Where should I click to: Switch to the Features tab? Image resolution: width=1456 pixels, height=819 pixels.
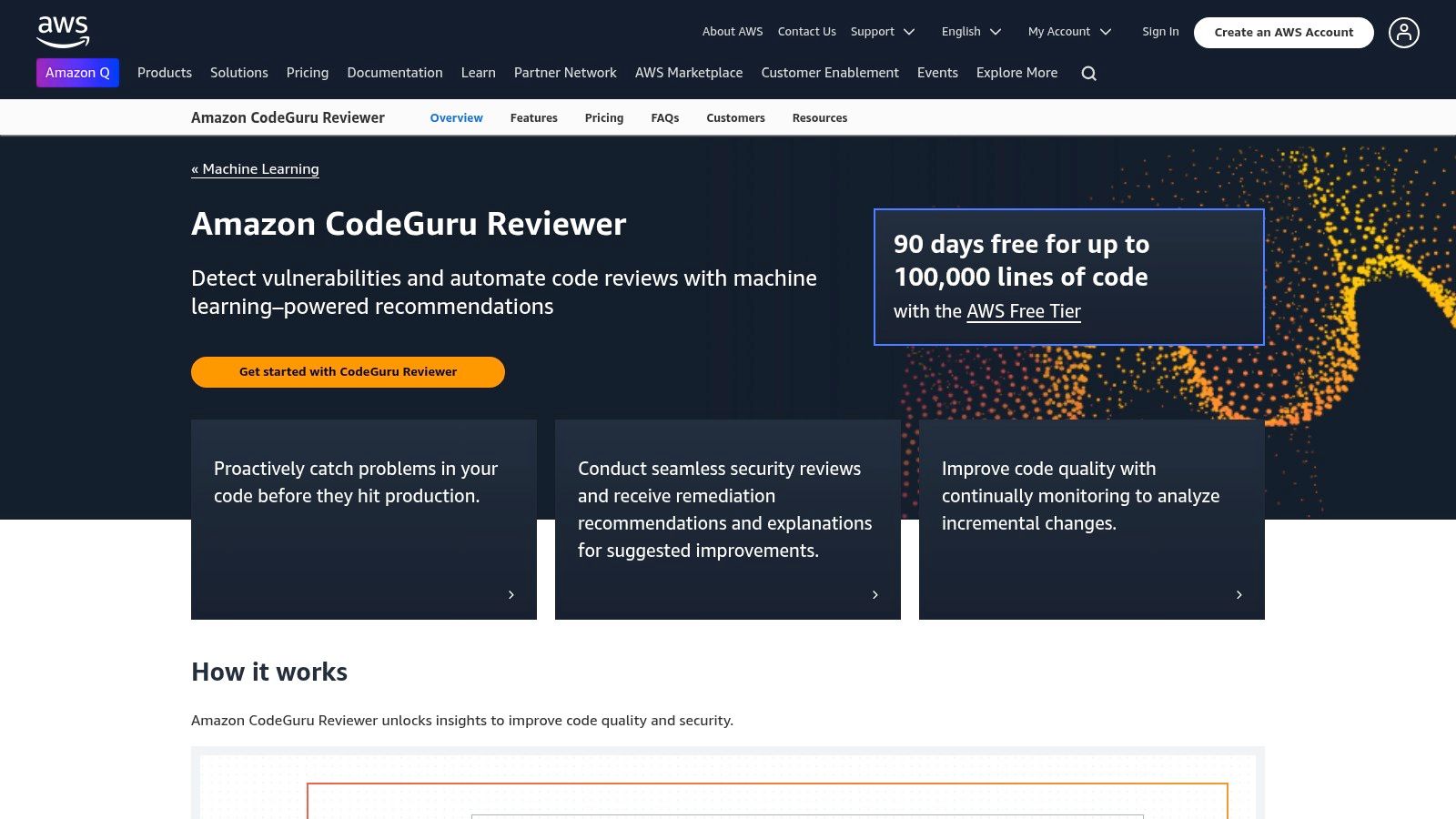click(534, 118)
